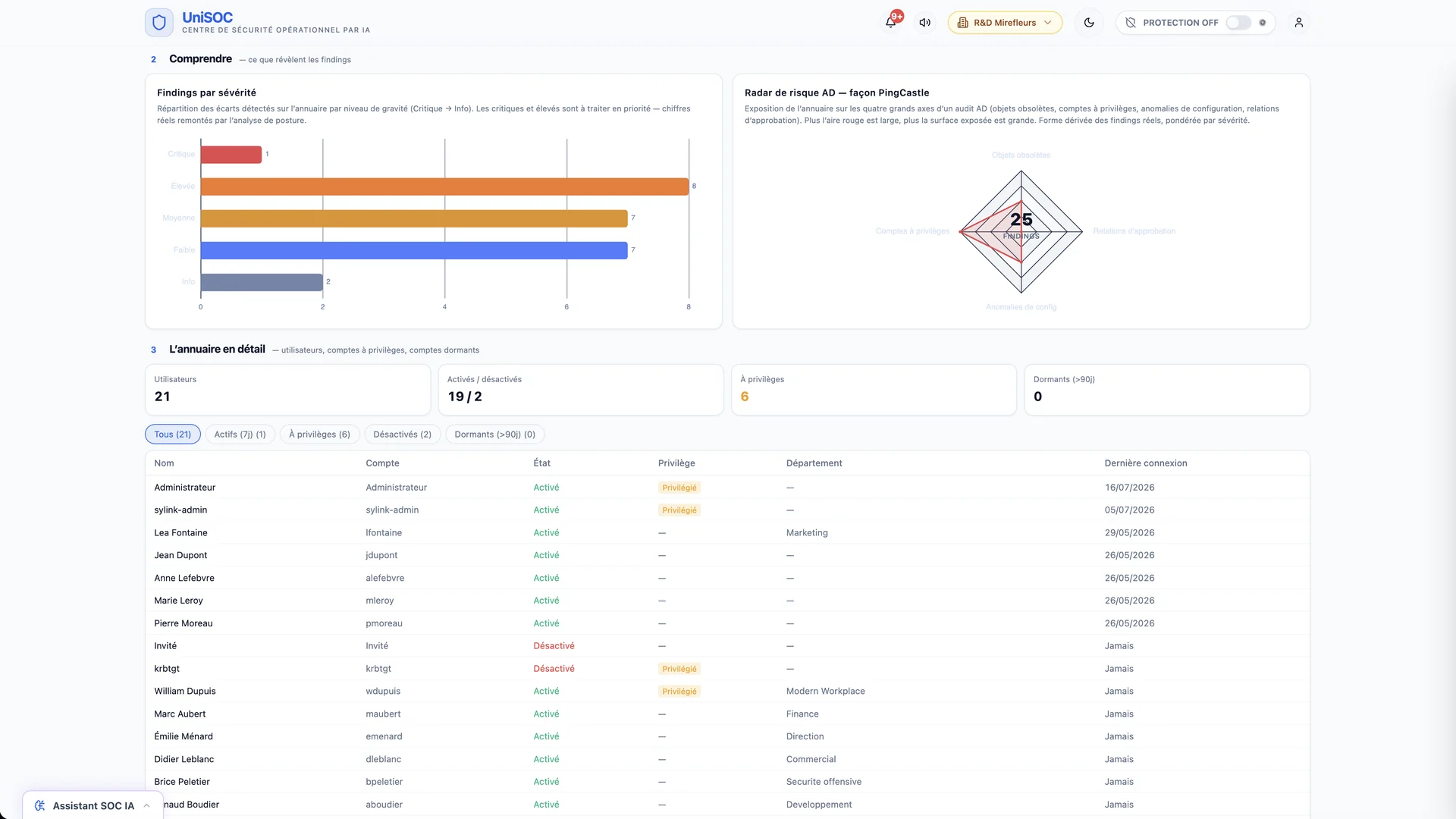Screen dimensions: 1456x819
Task: Open the user profile icon
Action: click(1298, 23)
